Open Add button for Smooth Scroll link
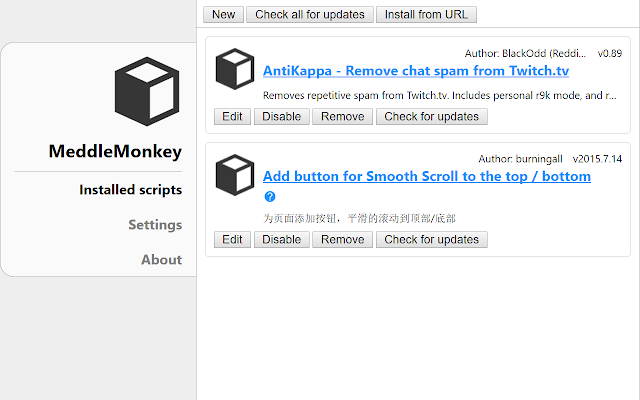640x400 pixels. click(x=426, y=176)
